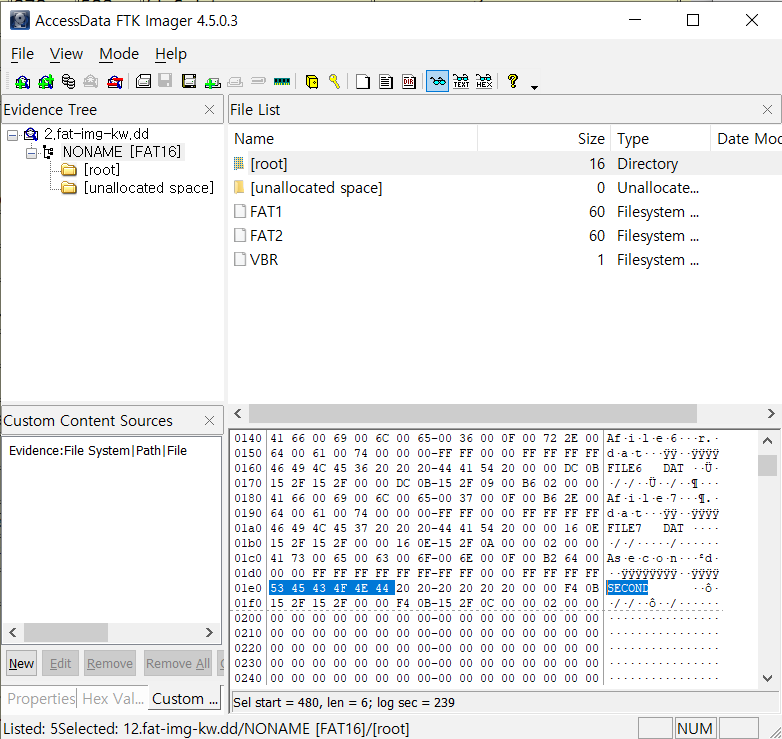Screen dimensions: 782x739
Task: Sort File List by Size column
Action: [x=544, y=139]
